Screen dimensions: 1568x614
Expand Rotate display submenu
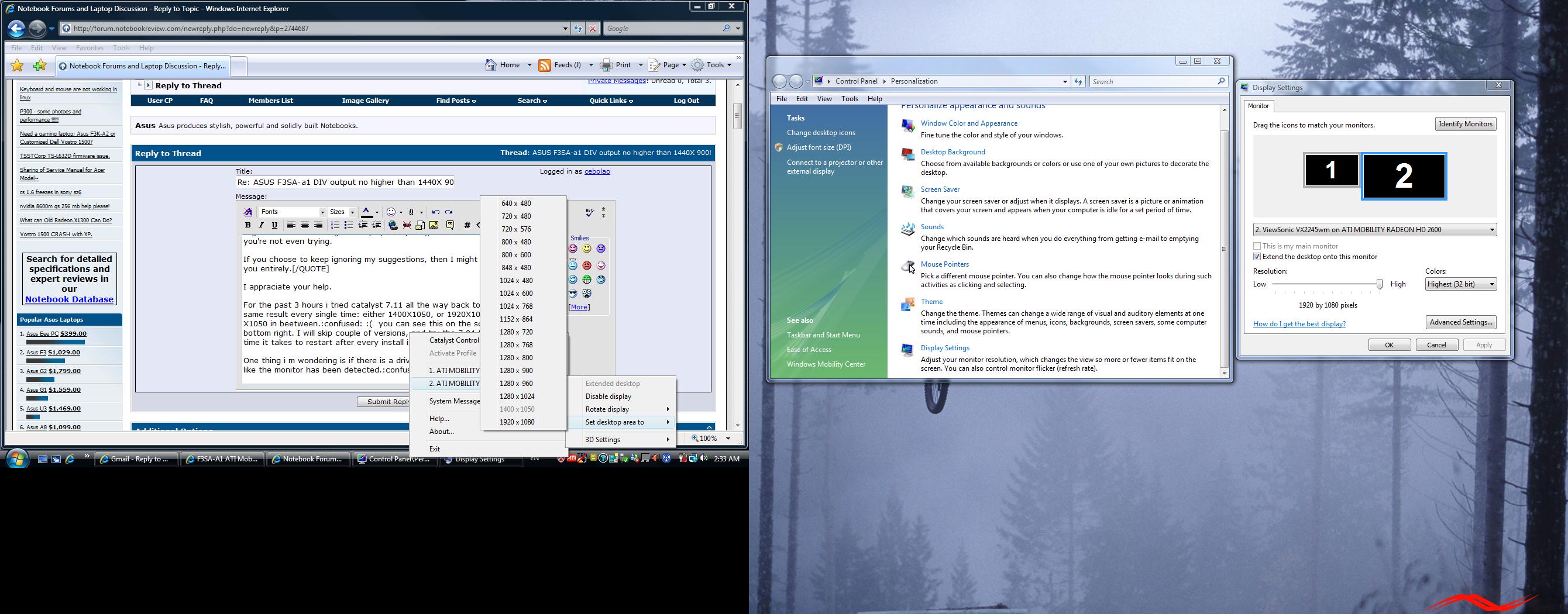tap(621, 409)
